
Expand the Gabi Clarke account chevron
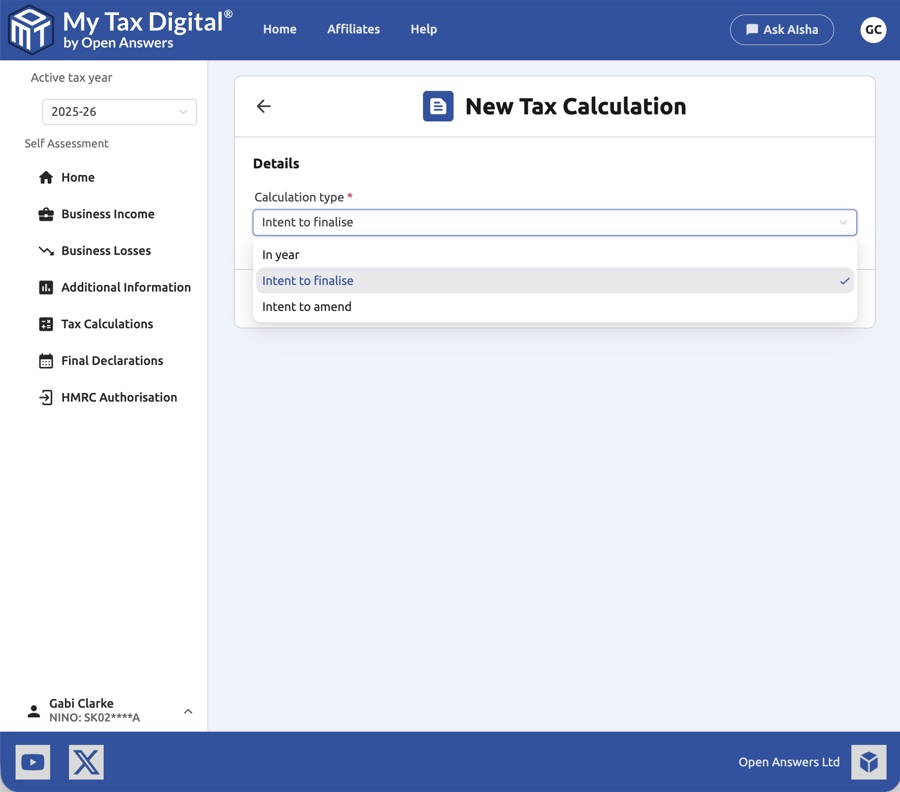click(188, 711)
